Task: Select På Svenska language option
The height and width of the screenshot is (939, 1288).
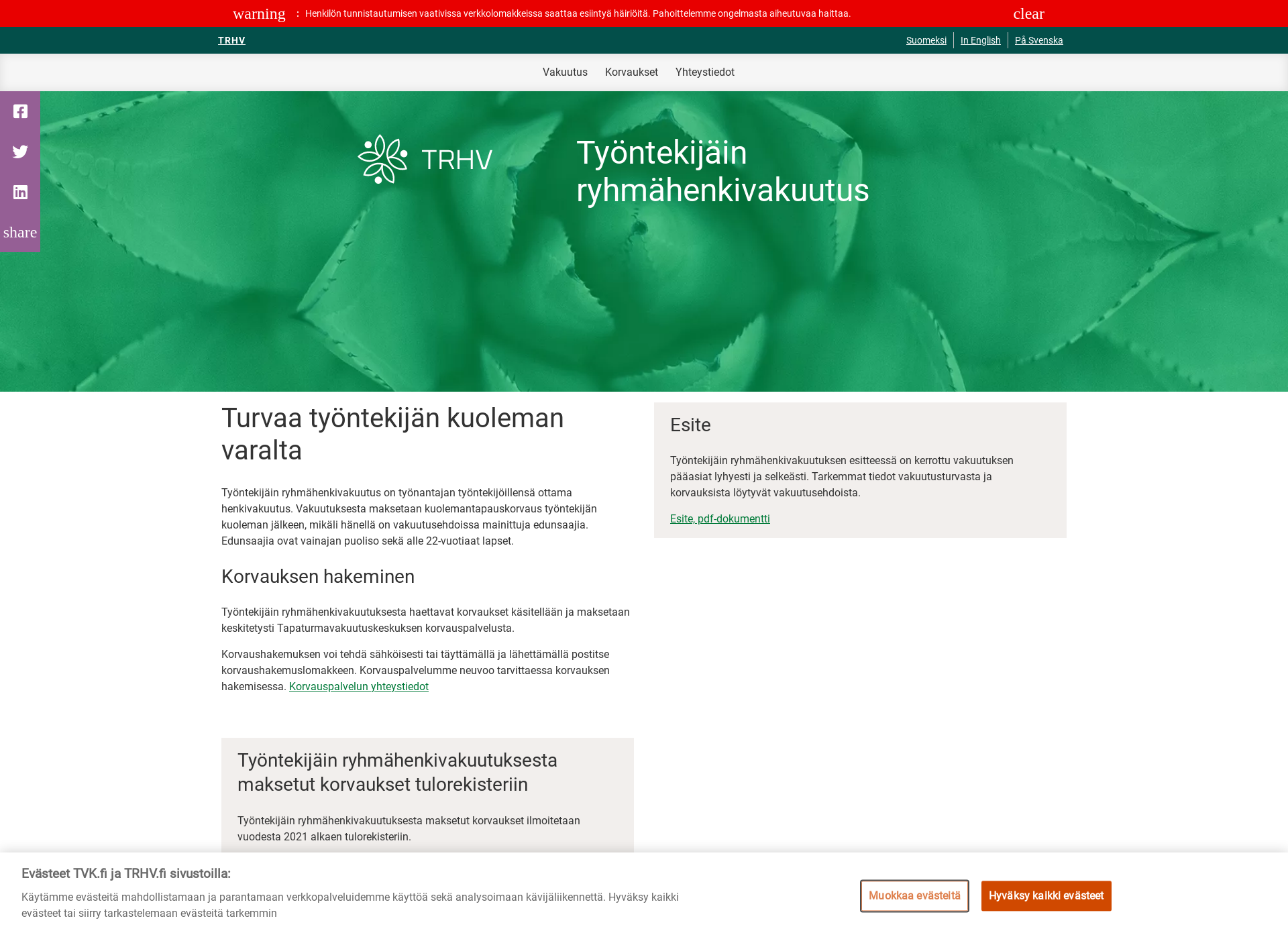Action: (x=1039, y=40)
